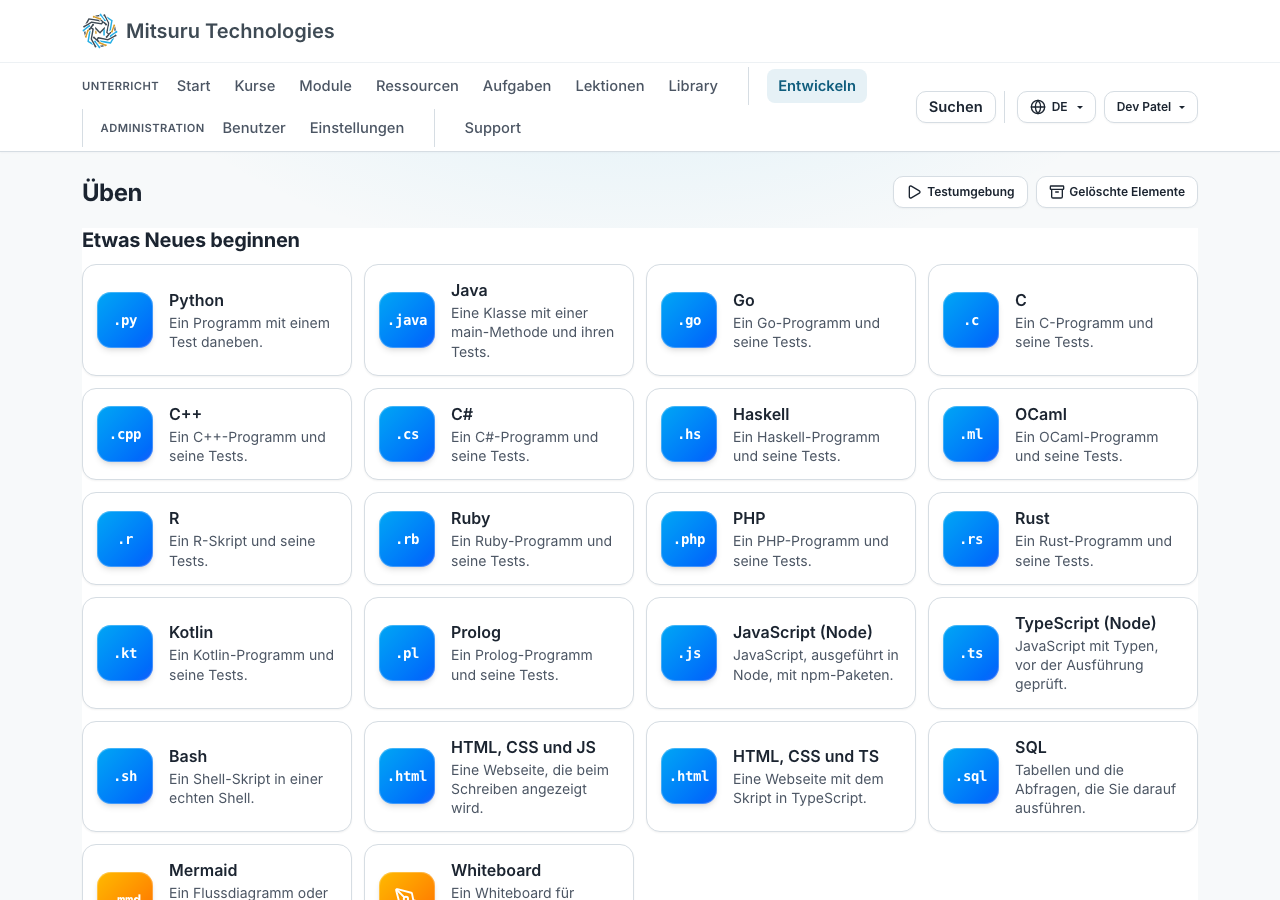Click the .sql file icon
This screenshot has width=1280, height=900.
point(971,776)
